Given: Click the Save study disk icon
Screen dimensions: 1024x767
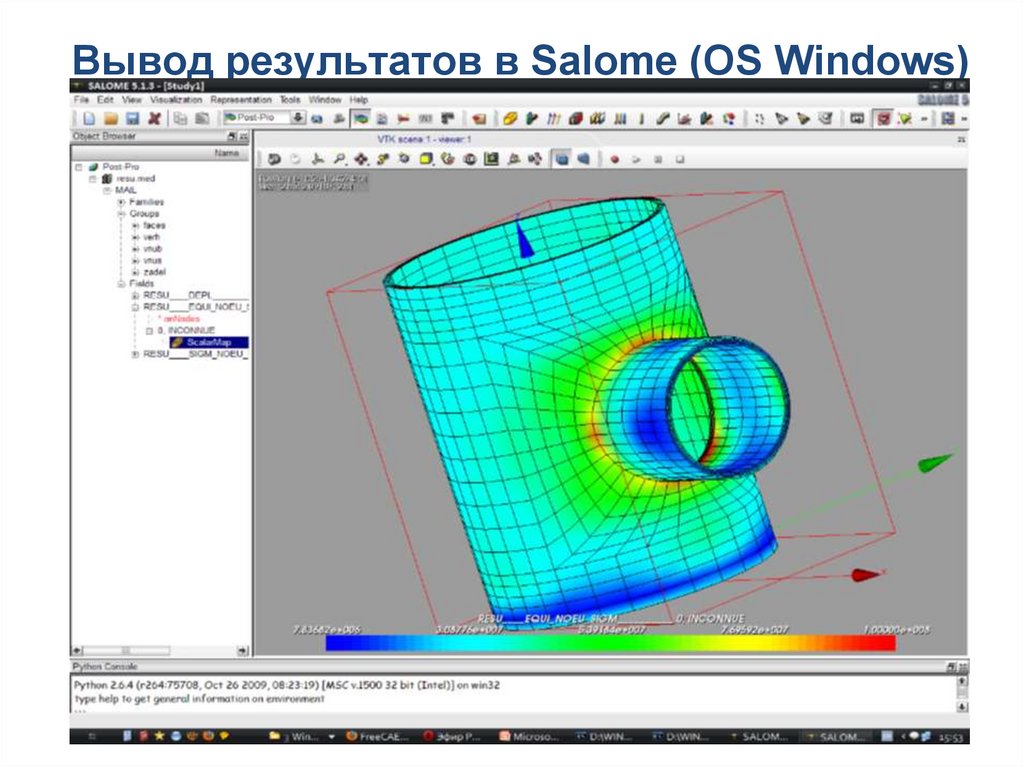Looking at the screenshot, I should 131,118.
